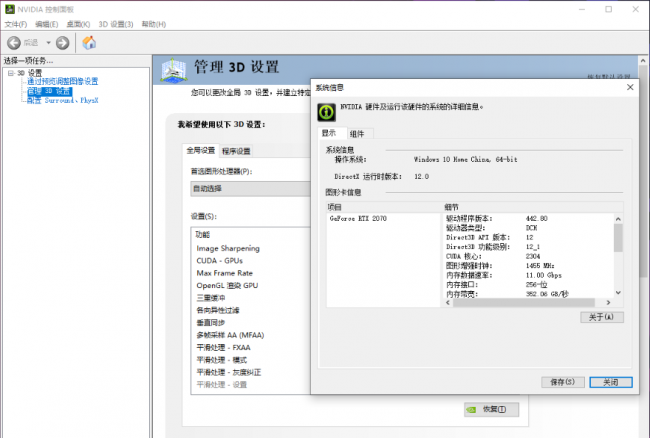
Task: Select 垂直同步 setting row
Action: [x=211, y=323]
